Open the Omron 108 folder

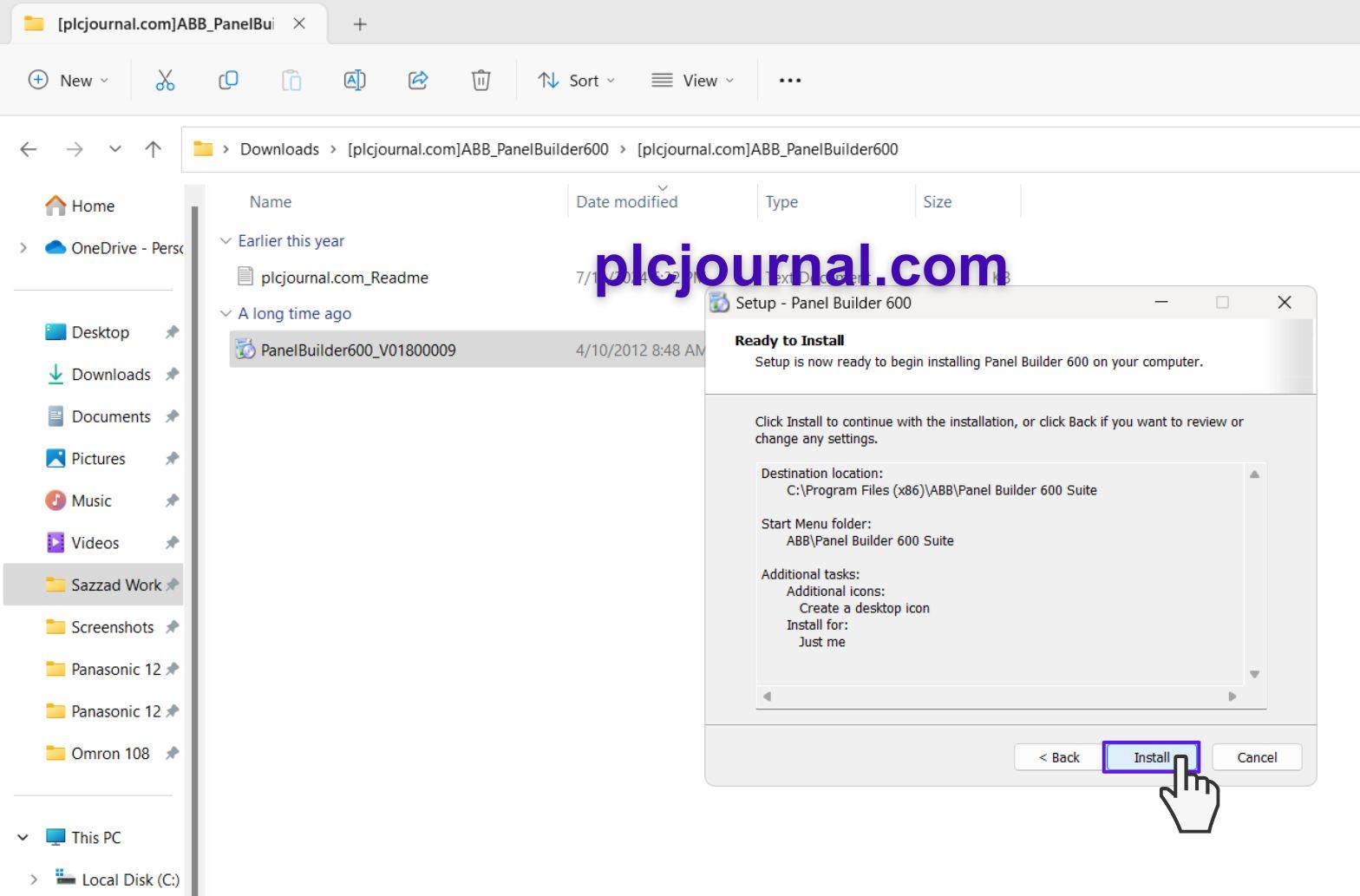pos(110,754)
